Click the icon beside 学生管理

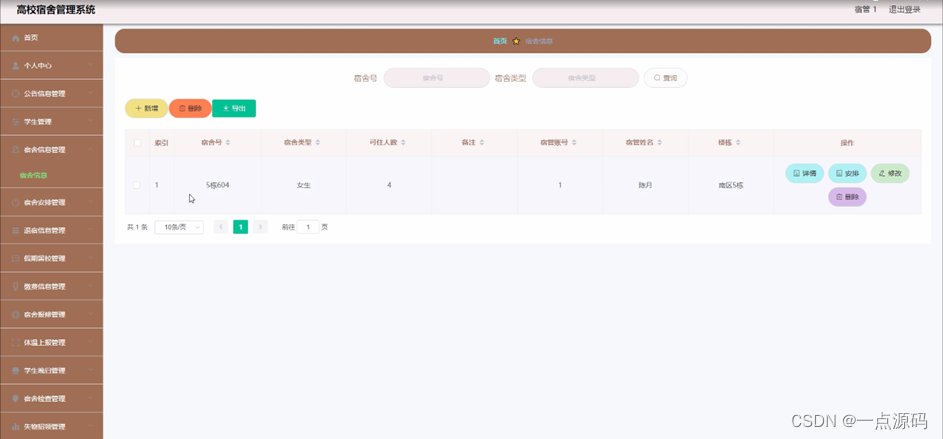[x=16, y=122]
